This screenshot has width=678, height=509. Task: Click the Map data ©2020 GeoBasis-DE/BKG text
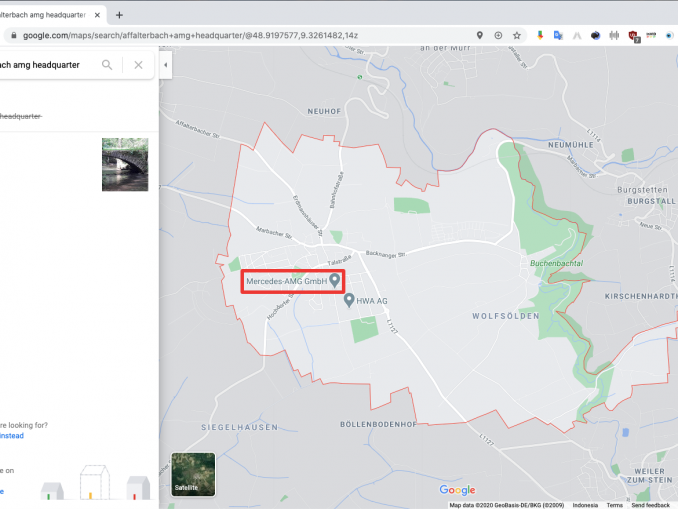point(507,505)
